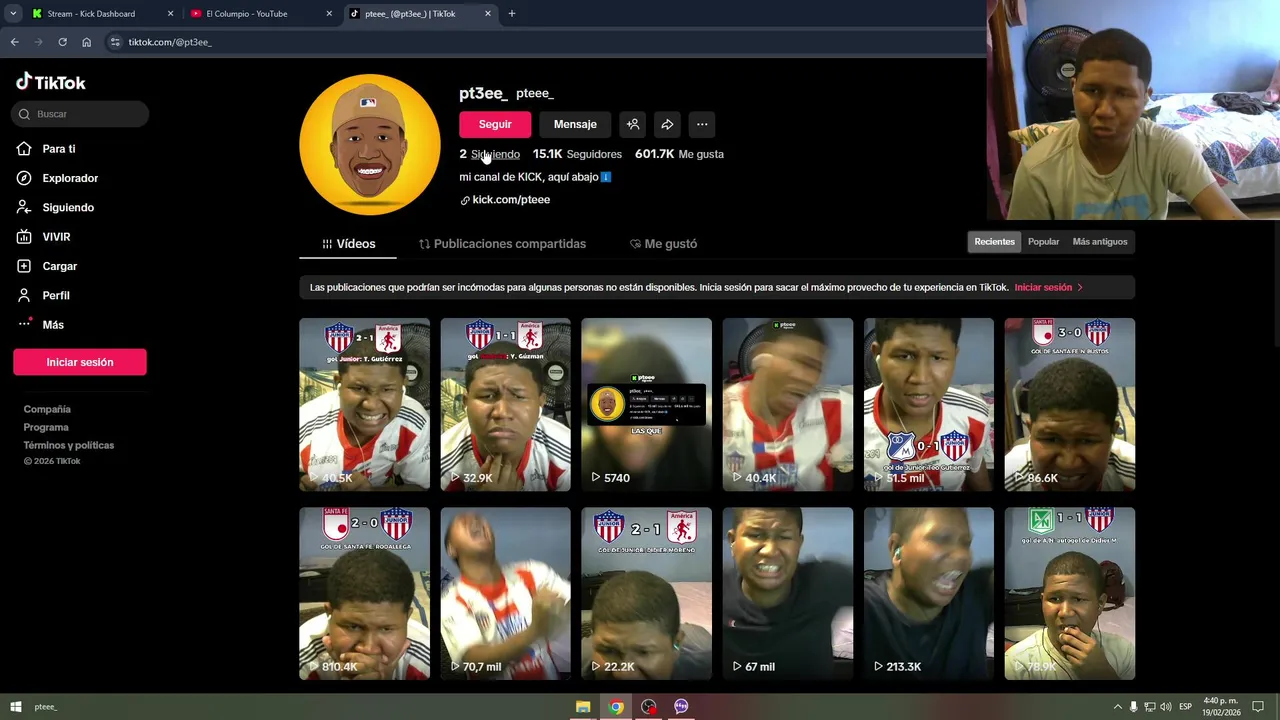Select Cargar in the sidebar
The image size is (1280, 720).
59,266
